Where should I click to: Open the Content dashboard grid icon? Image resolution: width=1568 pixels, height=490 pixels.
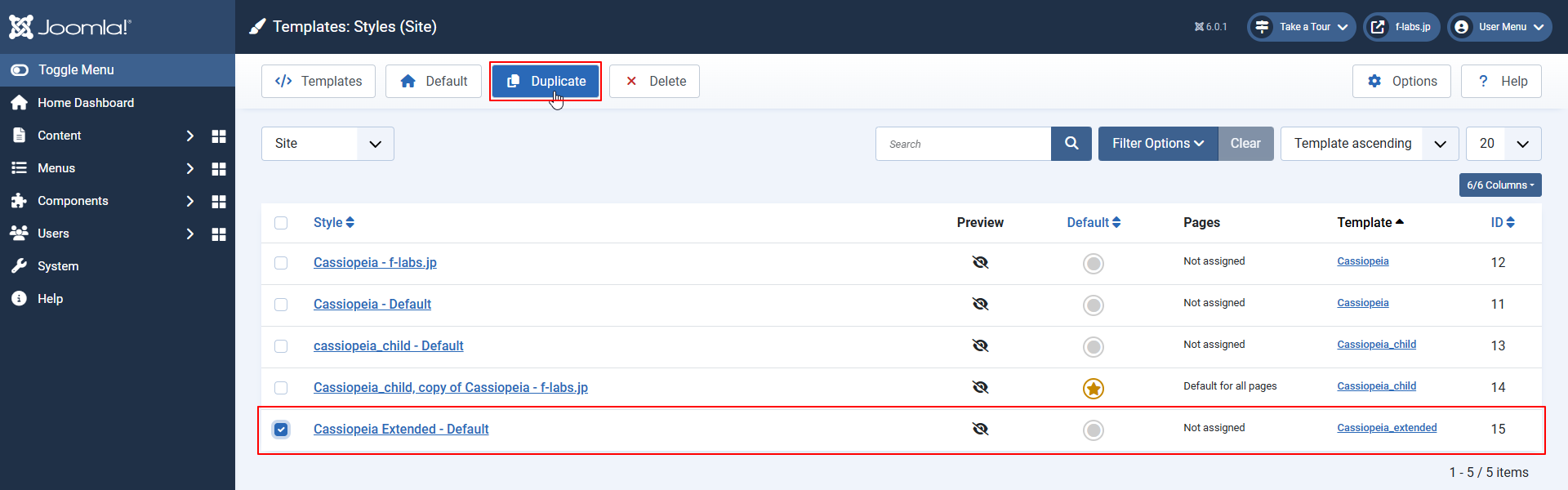219,136
